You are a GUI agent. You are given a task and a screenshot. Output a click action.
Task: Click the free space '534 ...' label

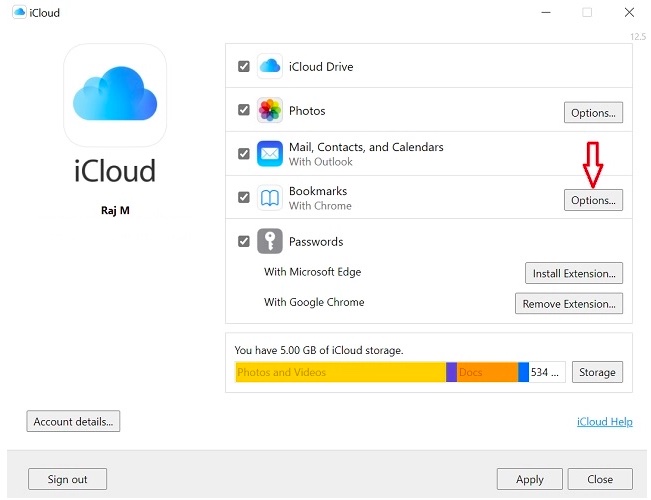(x=545, y=372)
